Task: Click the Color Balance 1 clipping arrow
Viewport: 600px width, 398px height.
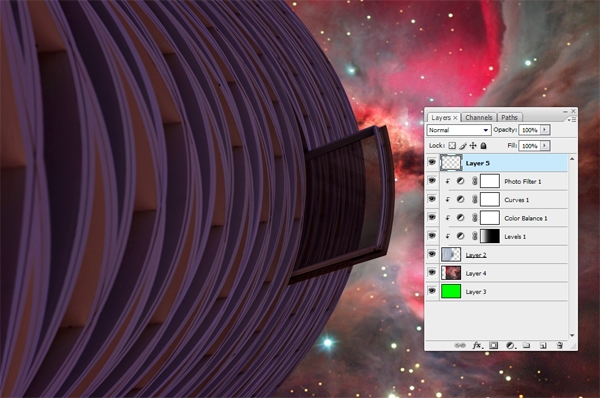Action: pyautogui.click(x=447, y=218)
